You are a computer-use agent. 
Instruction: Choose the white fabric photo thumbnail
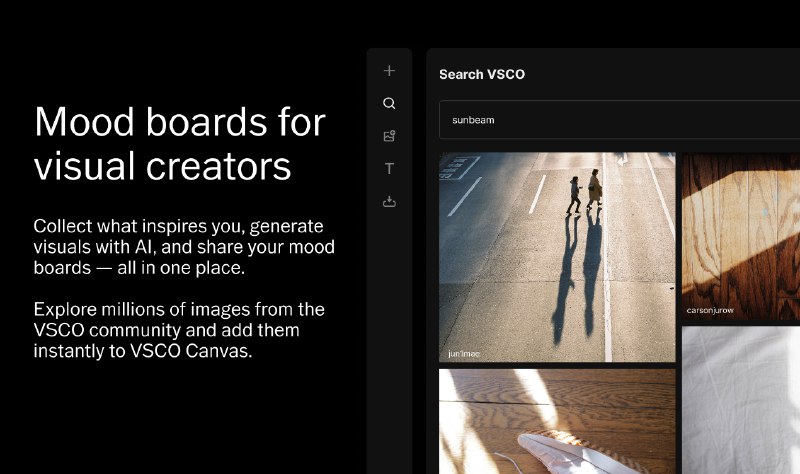pyautogui.click(x=740, y=400)
